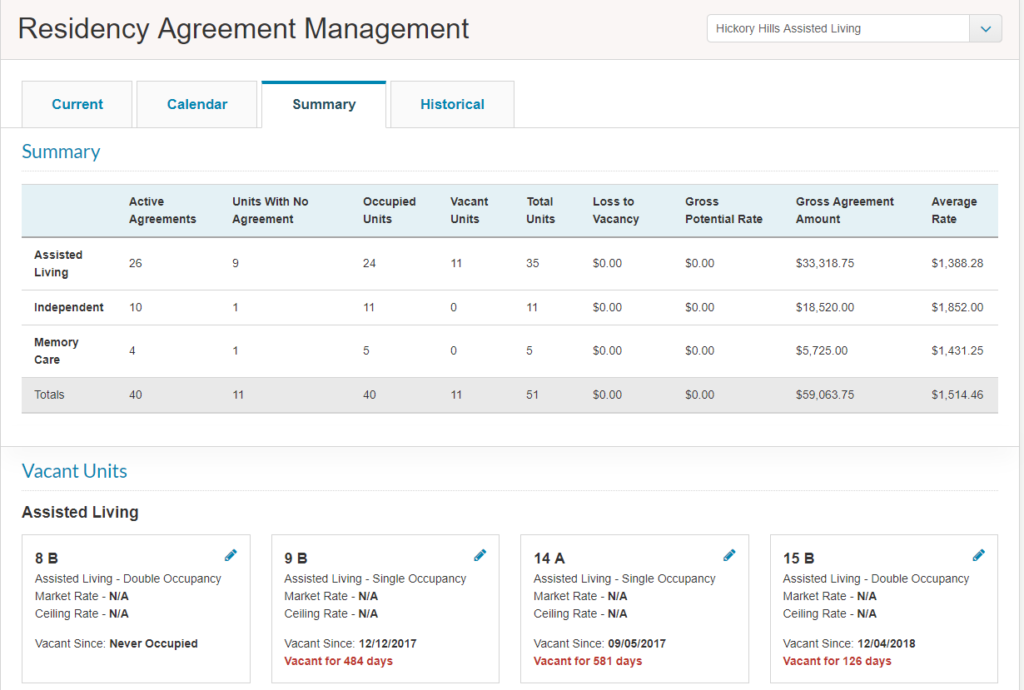Click the Never Occupied status text
The width and height of the screenshot is (1024, 690).
153,644
